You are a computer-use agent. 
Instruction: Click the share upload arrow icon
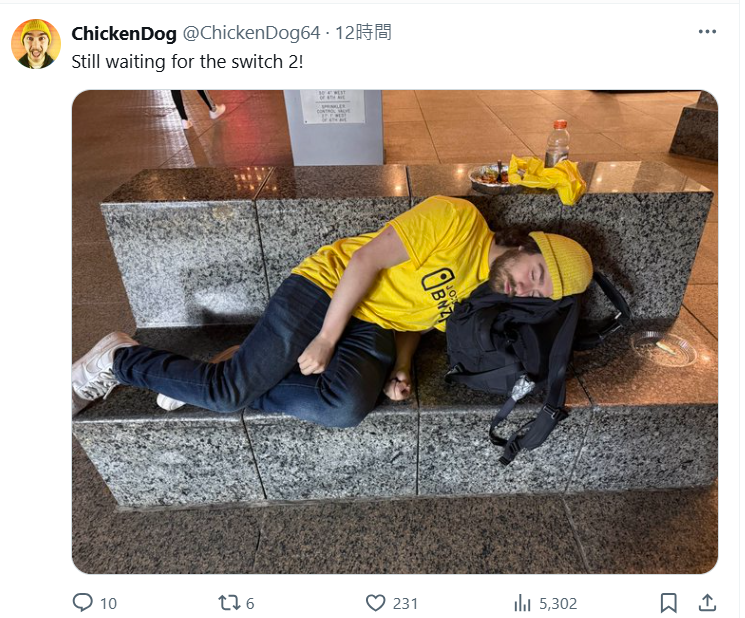click(707, 602)
